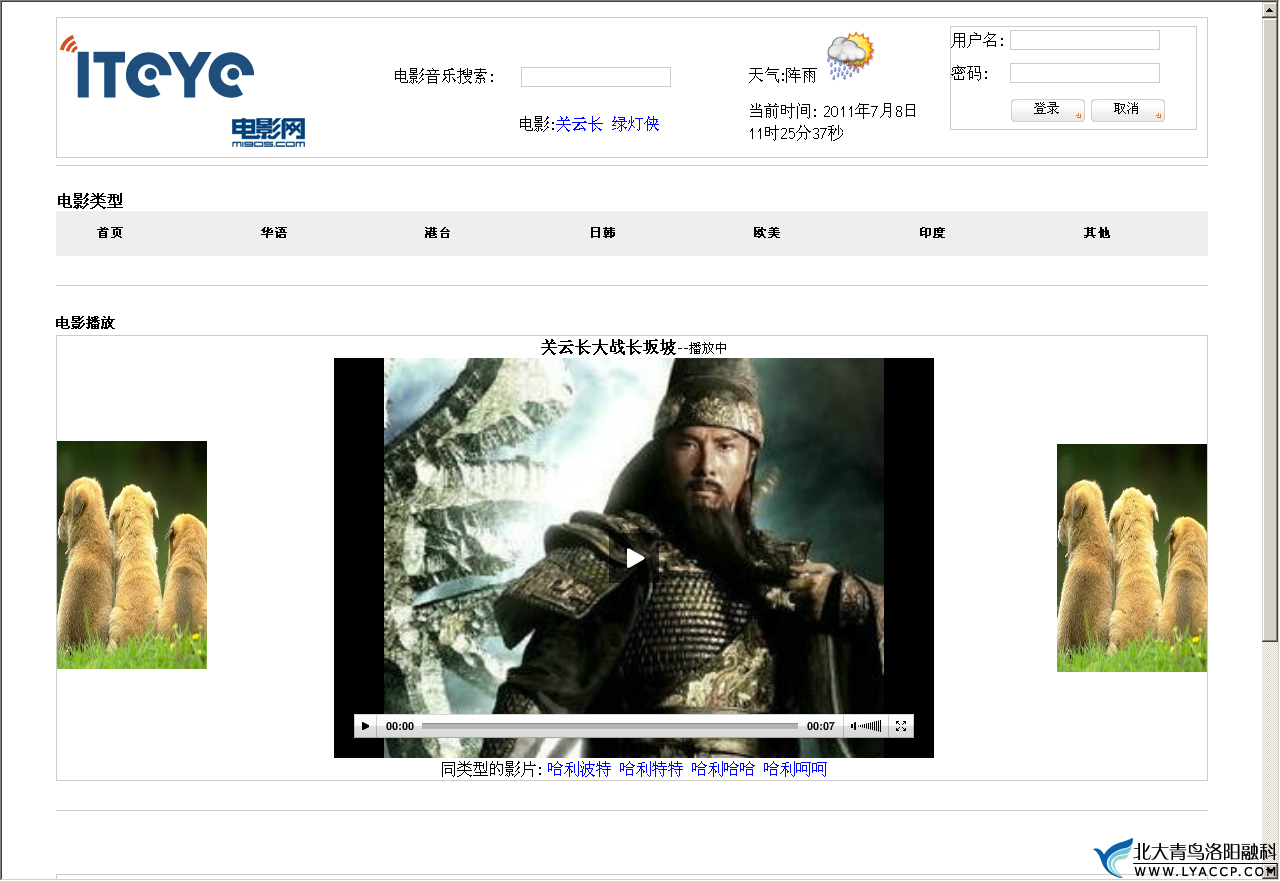Click the 当前时间 date display

click(x=833, y=121)
